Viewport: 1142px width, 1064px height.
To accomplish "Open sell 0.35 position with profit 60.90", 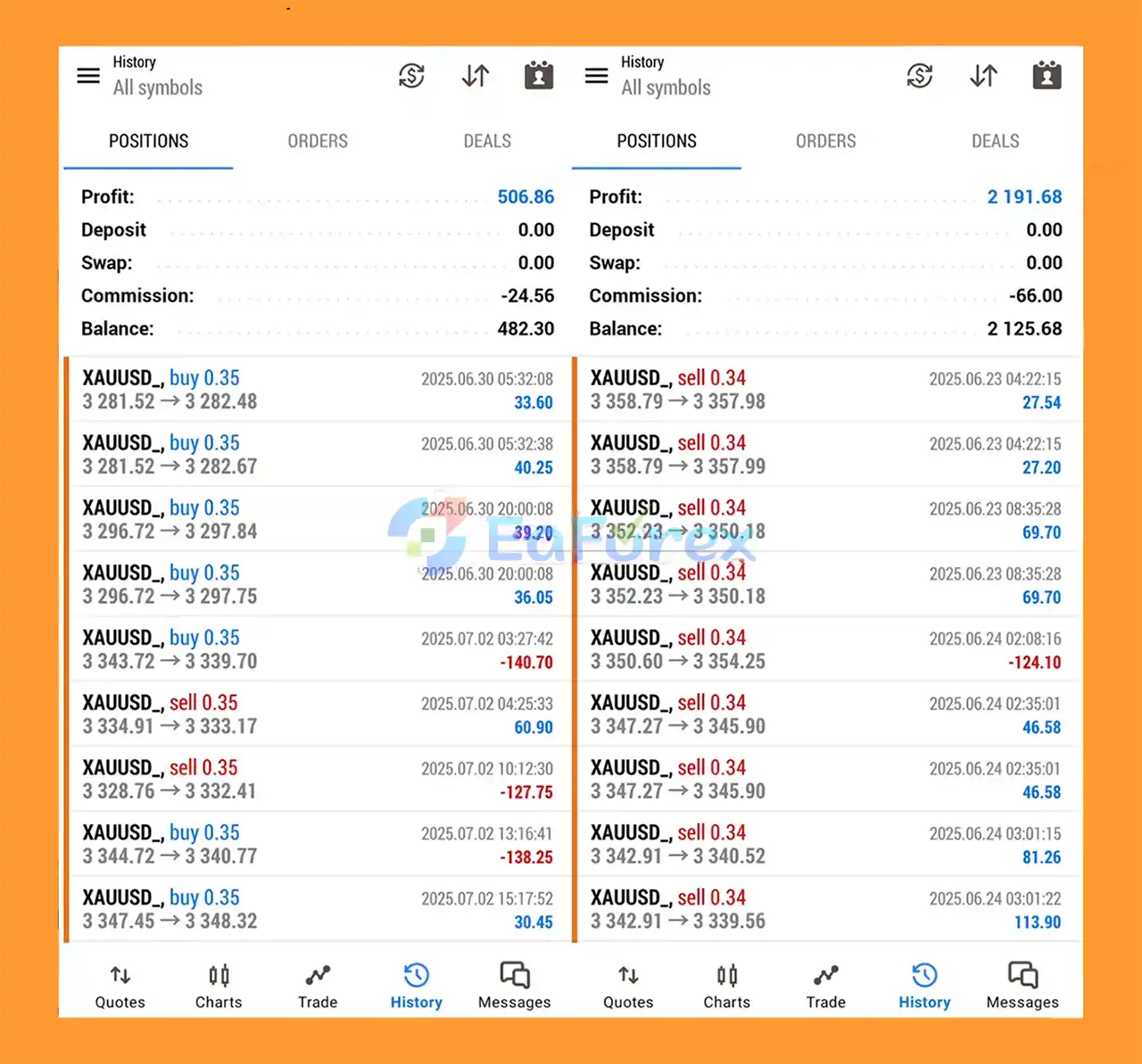I will pos(318,715).
